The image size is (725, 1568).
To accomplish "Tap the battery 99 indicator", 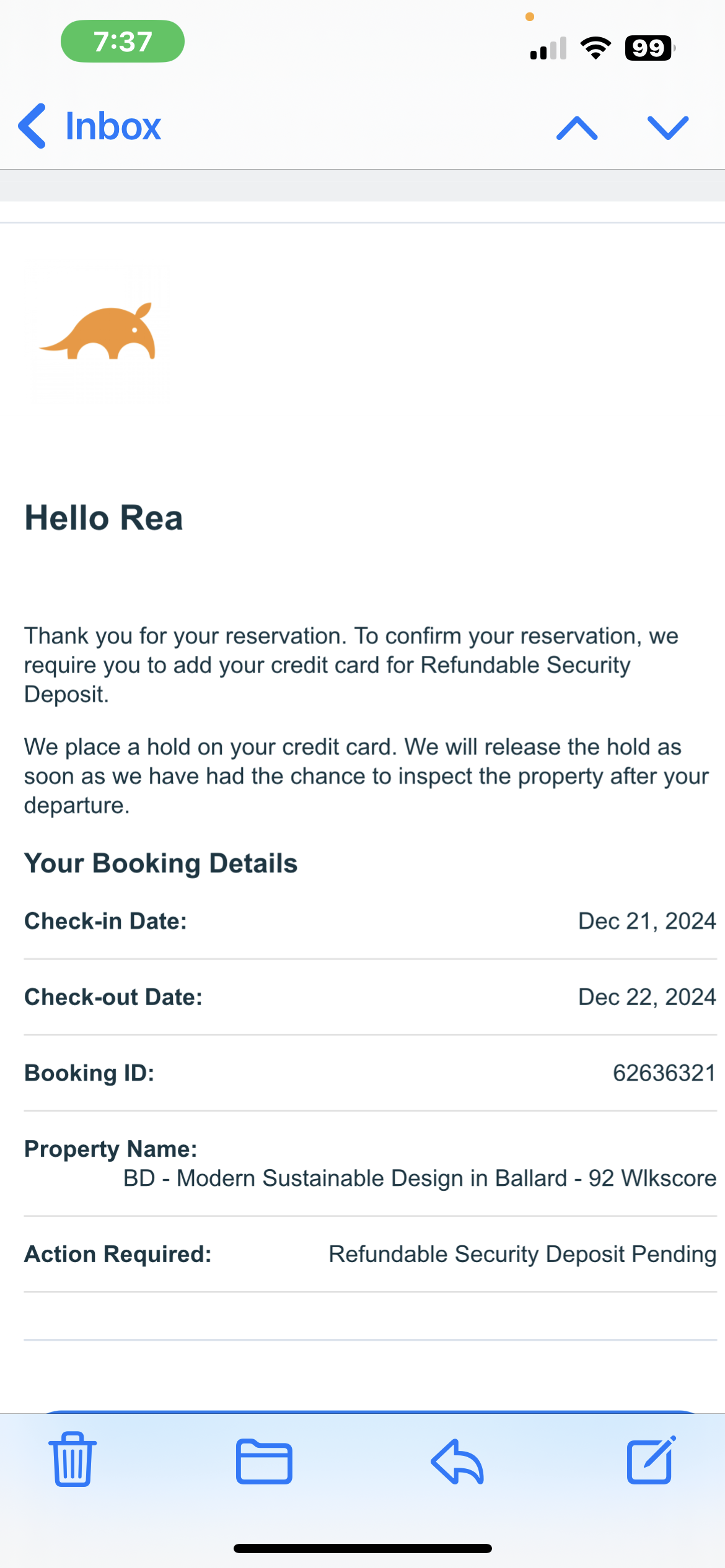I will (649, 48).
